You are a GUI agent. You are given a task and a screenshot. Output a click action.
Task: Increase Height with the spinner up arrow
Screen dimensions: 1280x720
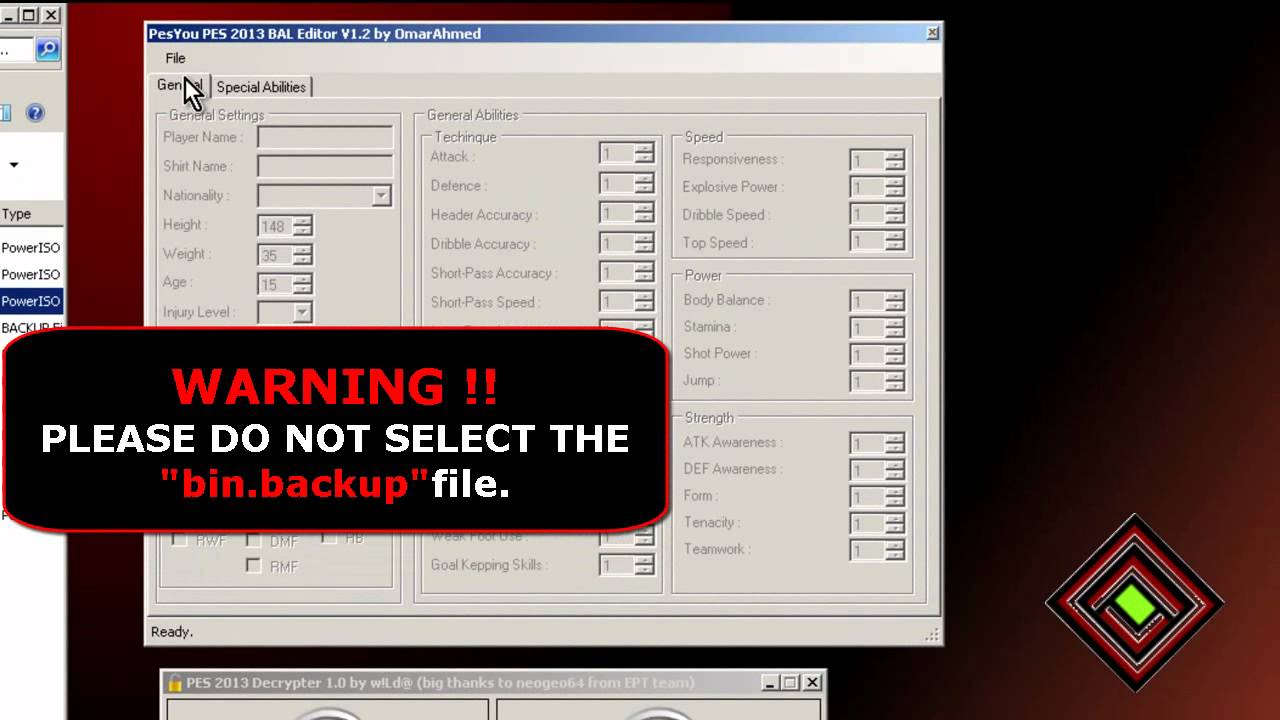303,221
